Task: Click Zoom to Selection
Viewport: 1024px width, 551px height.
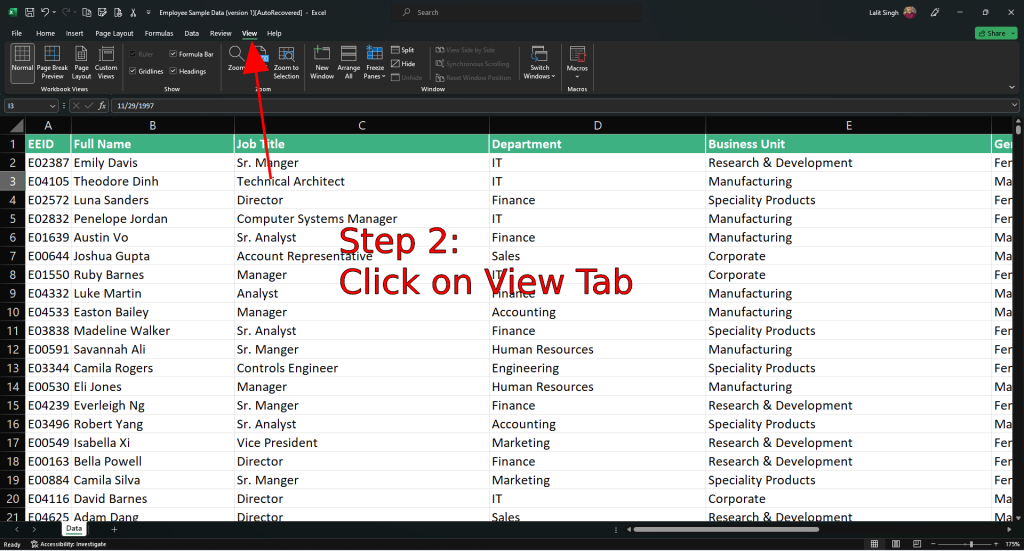Action: point(286,63)
